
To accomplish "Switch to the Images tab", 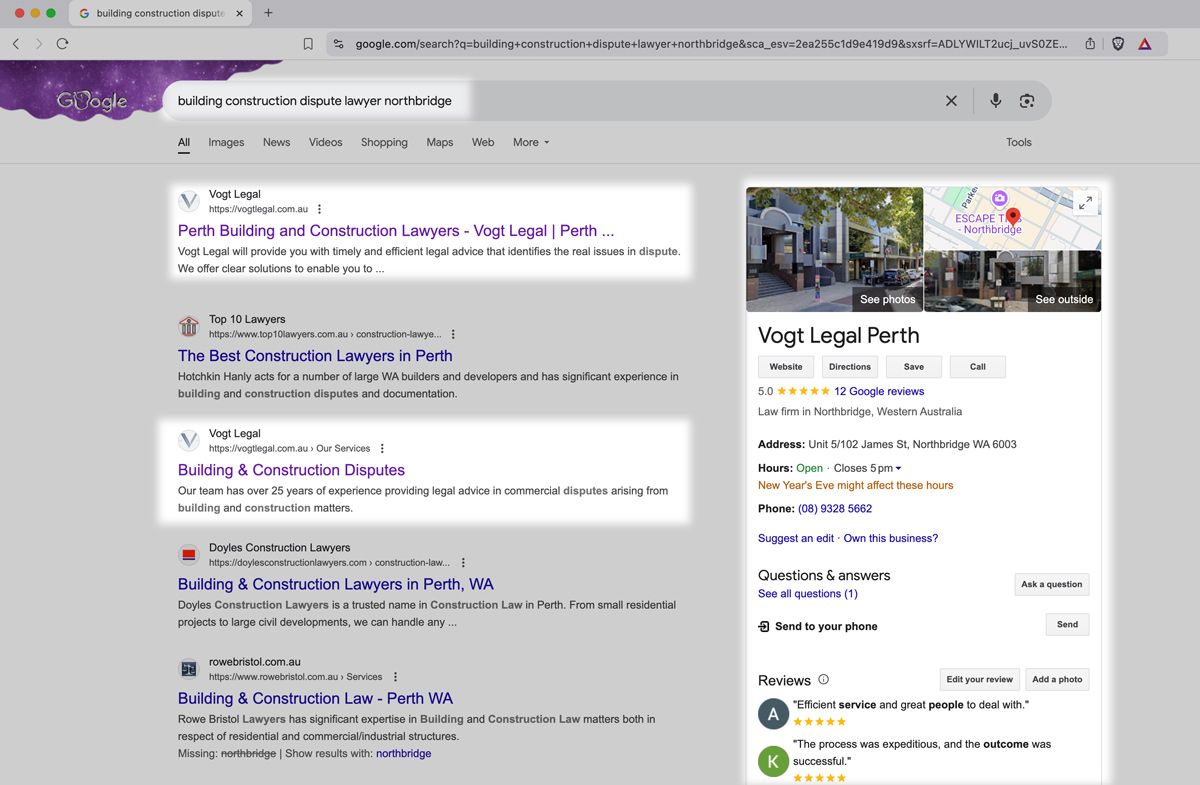I will pyautogui.click(x=226, y=142).
